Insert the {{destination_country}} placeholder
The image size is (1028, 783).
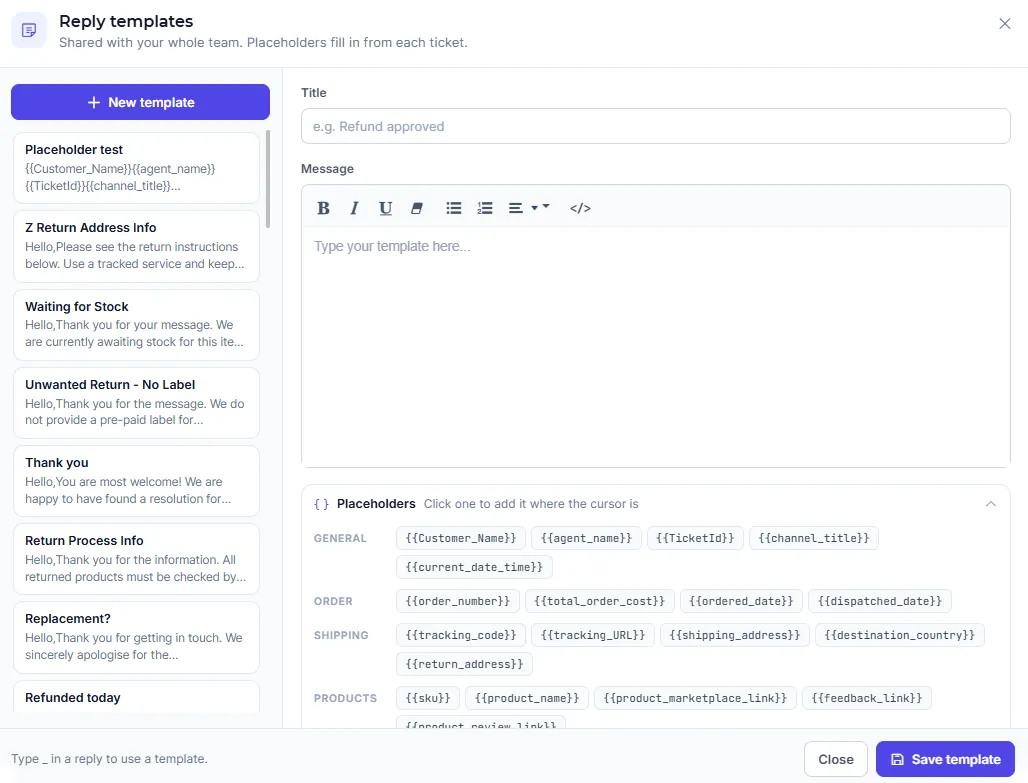(x=900, y=635)
